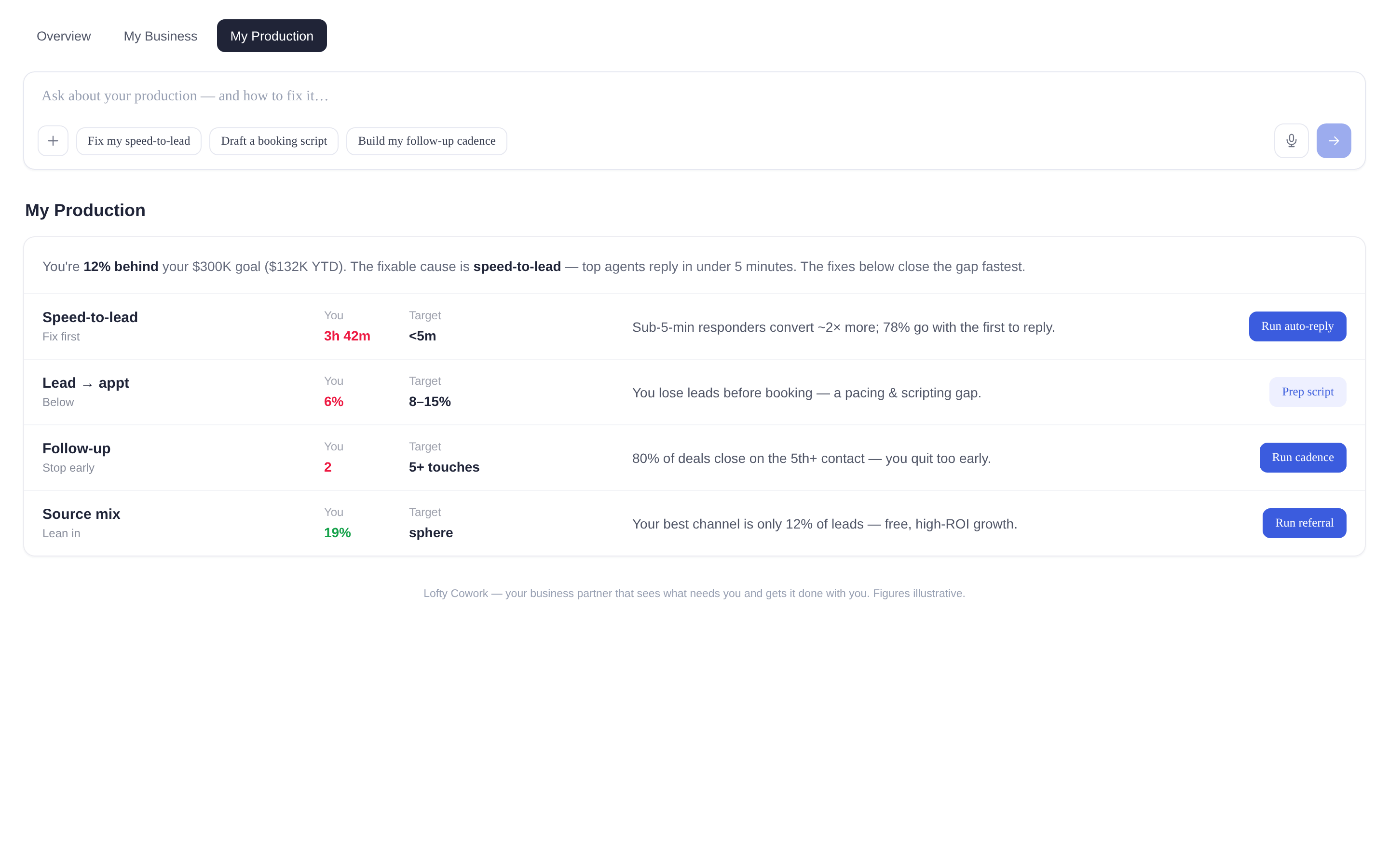1389x868 pixels.
Task: Click the Lead → appt row title
Action: click(85, 383)
